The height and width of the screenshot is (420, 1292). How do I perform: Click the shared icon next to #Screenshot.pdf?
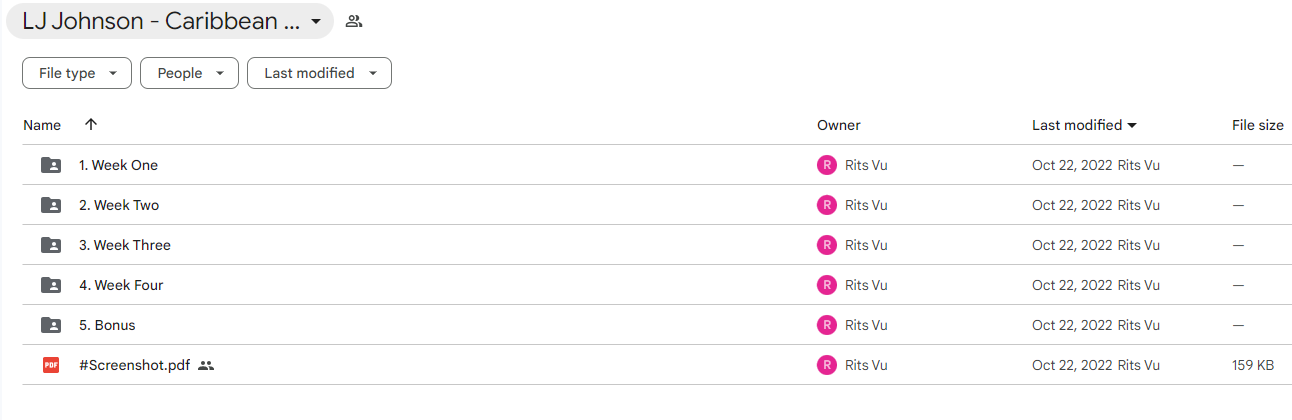pos(206,365)
